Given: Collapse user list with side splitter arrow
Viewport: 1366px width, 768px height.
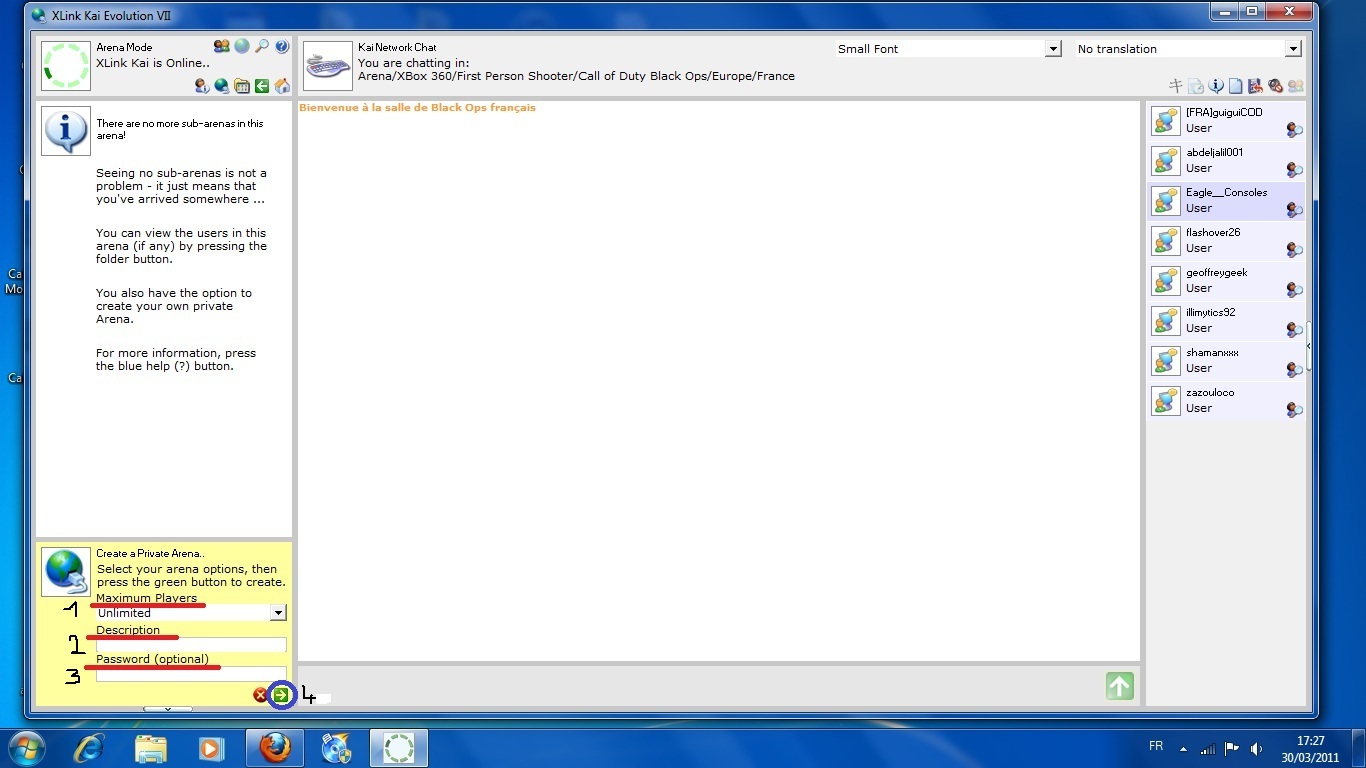Looking at the screenshot, I should click(x=1308, y=346).
